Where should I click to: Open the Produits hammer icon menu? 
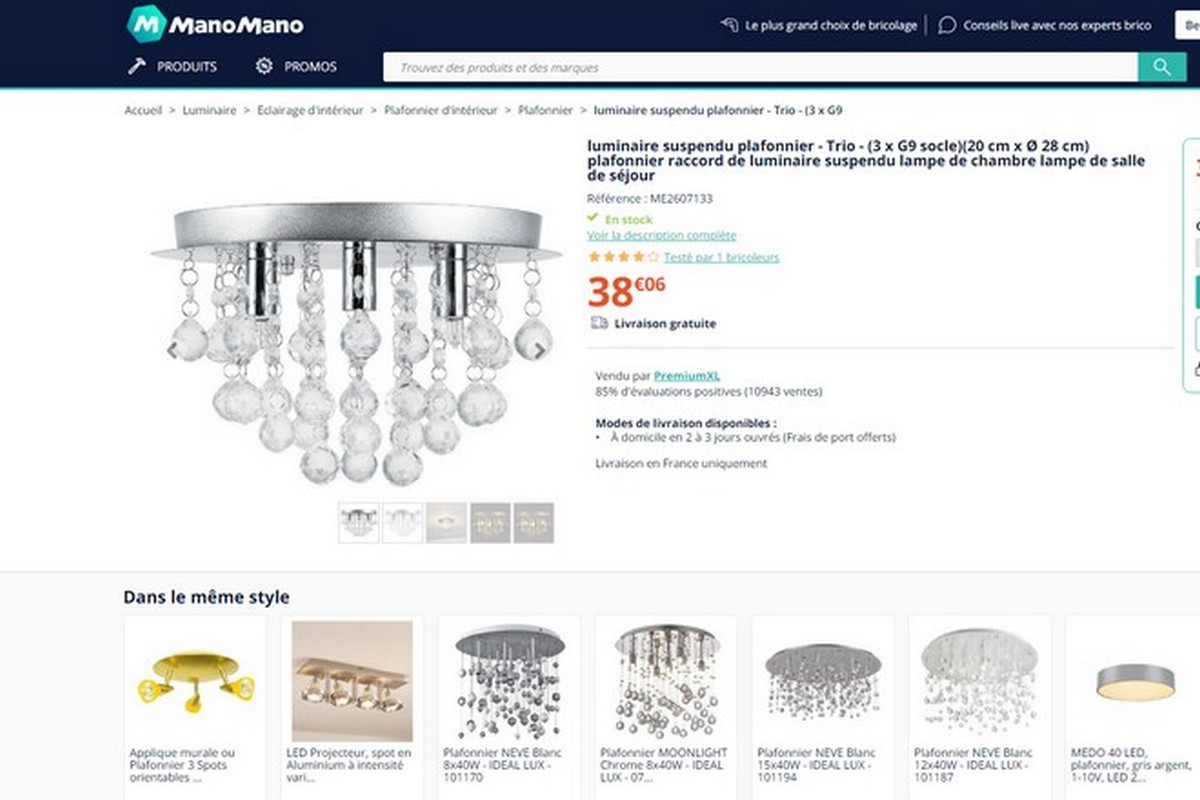click(137, 67)
